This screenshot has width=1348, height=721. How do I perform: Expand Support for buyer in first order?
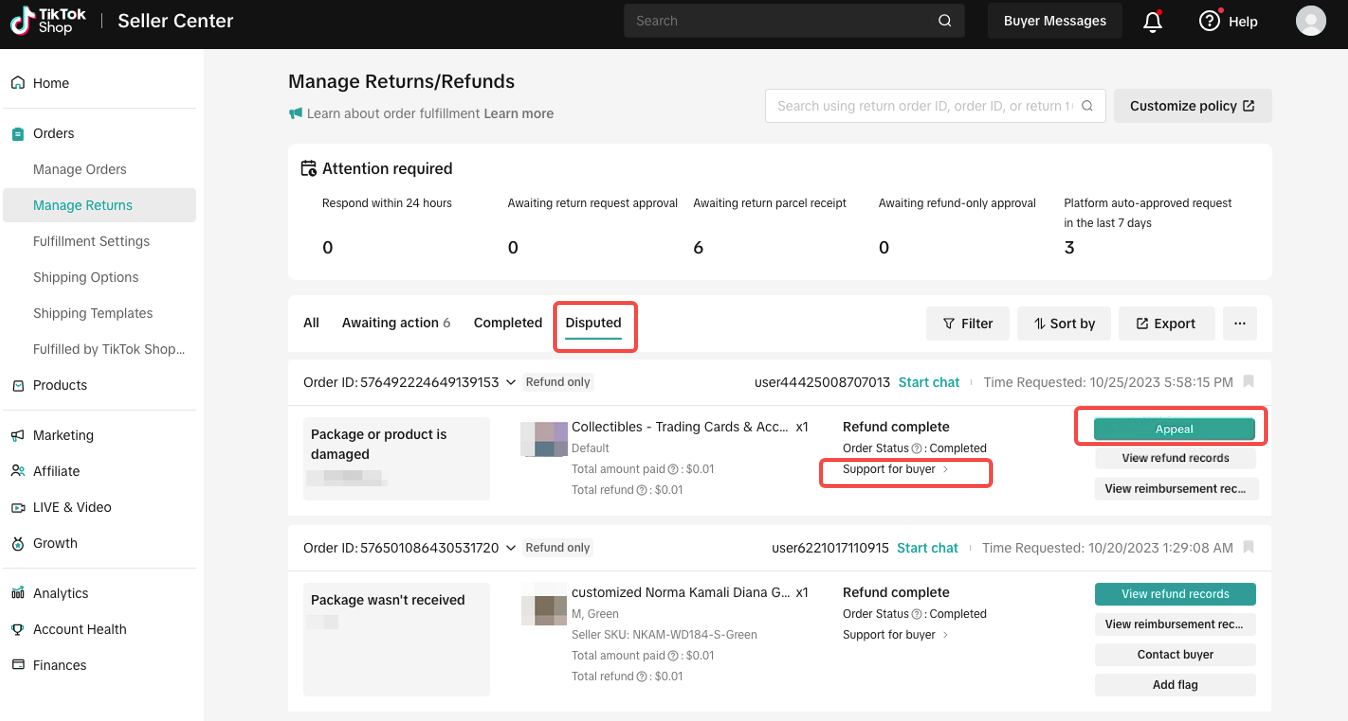(895, 469)
